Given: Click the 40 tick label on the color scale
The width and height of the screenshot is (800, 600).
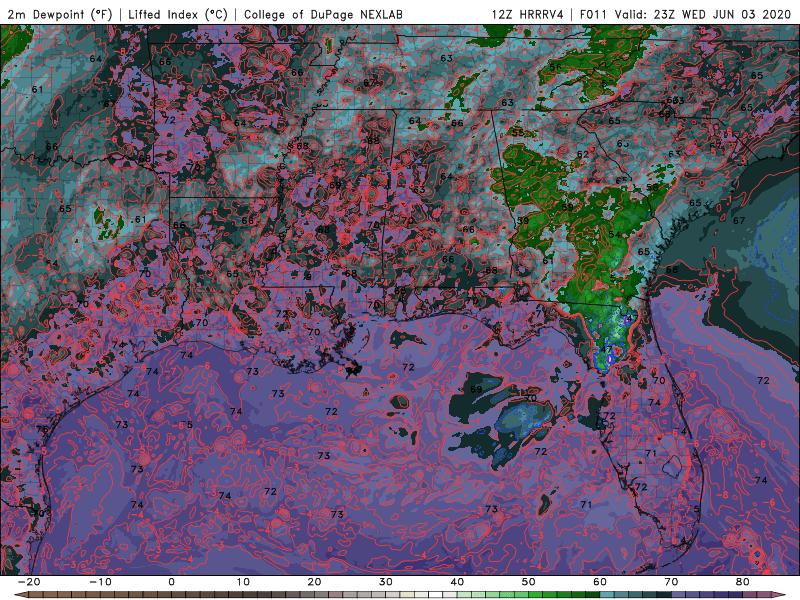Looking at the screenshot, I should click(457, 582).
